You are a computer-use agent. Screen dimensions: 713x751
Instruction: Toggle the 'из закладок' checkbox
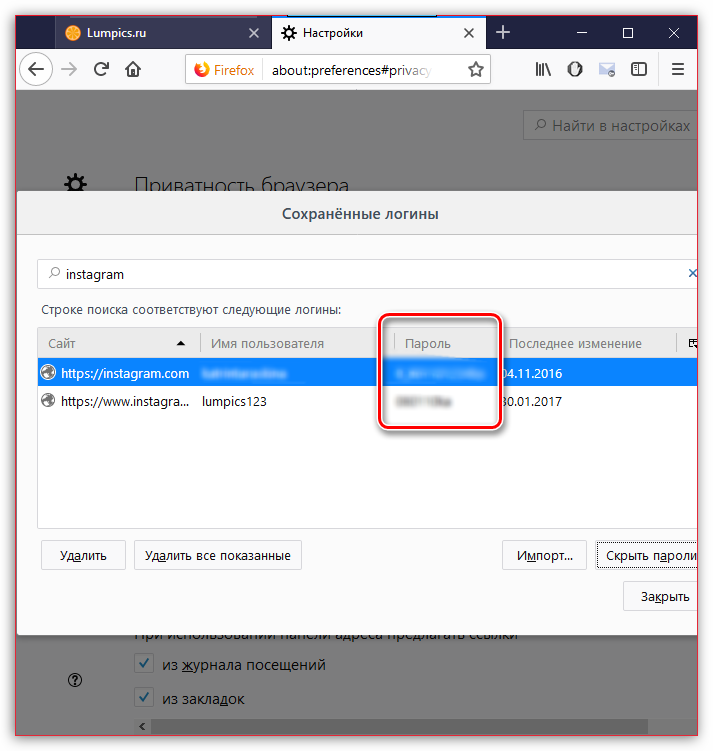pos(144,697)
